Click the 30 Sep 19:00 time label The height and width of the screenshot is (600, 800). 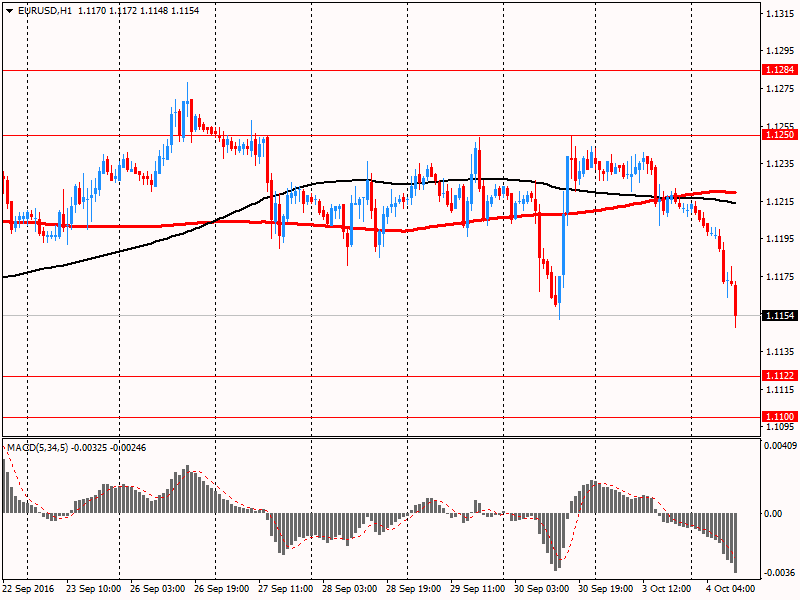coord(606,589)
